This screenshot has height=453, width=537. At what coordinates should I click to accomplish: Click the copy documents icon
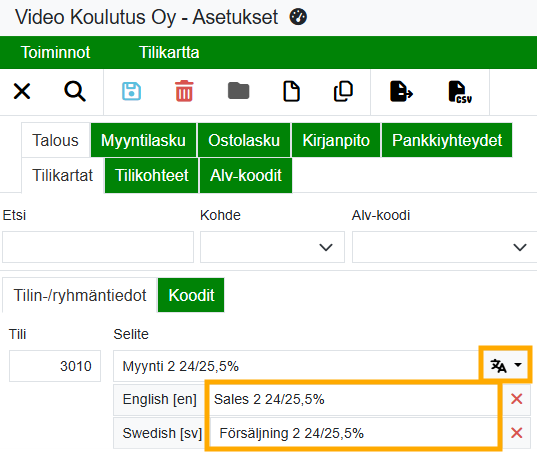pos(343,91)
